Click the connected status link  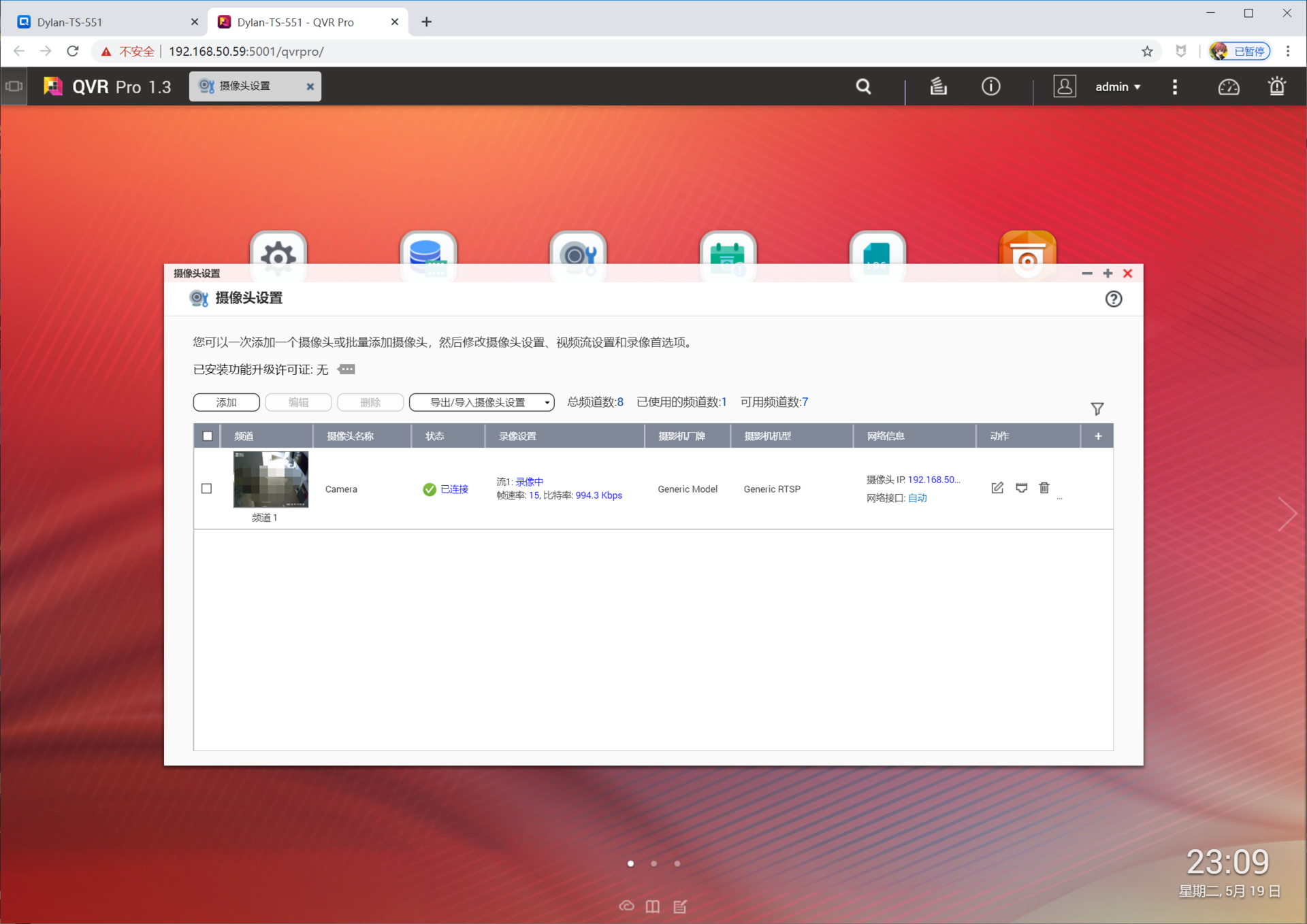pos(454,489)
